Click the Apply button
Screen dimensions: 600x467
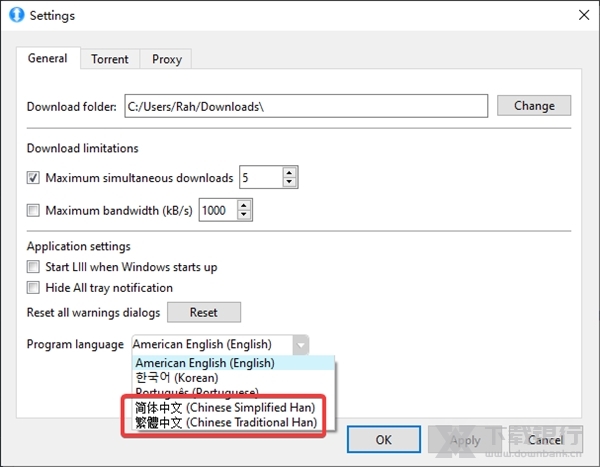pos(465,439)
